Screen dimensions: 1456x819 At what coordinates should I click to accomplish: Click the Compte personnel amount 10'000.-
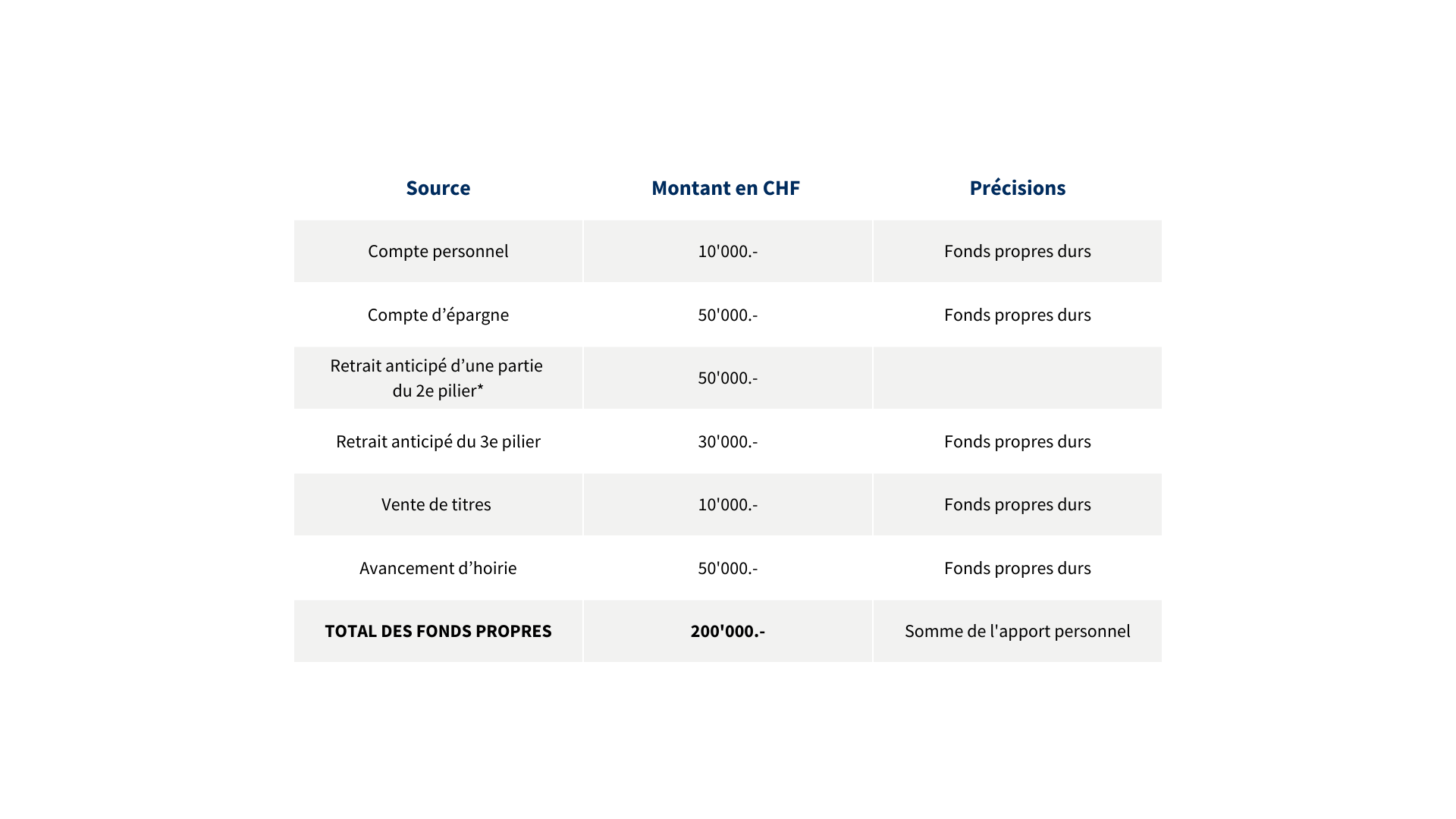[x=727, y=251]
